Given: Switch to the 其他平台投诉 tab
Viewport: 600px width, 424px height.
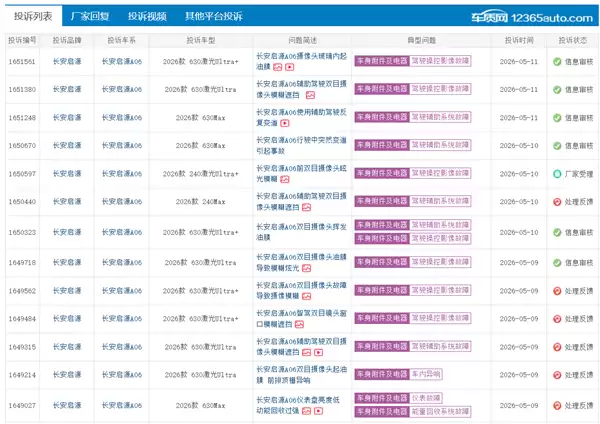Looking at the screenshot, I should click(214, 16).
